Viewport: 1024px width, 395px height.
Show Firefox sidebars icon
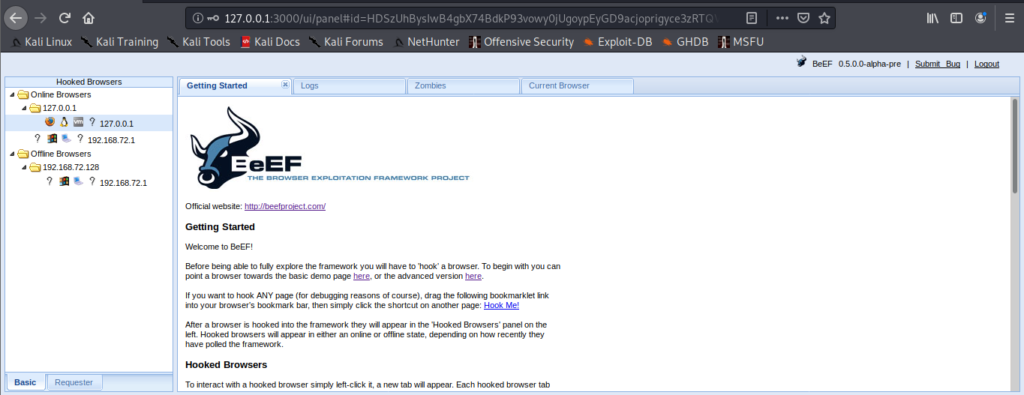point(956,18)
